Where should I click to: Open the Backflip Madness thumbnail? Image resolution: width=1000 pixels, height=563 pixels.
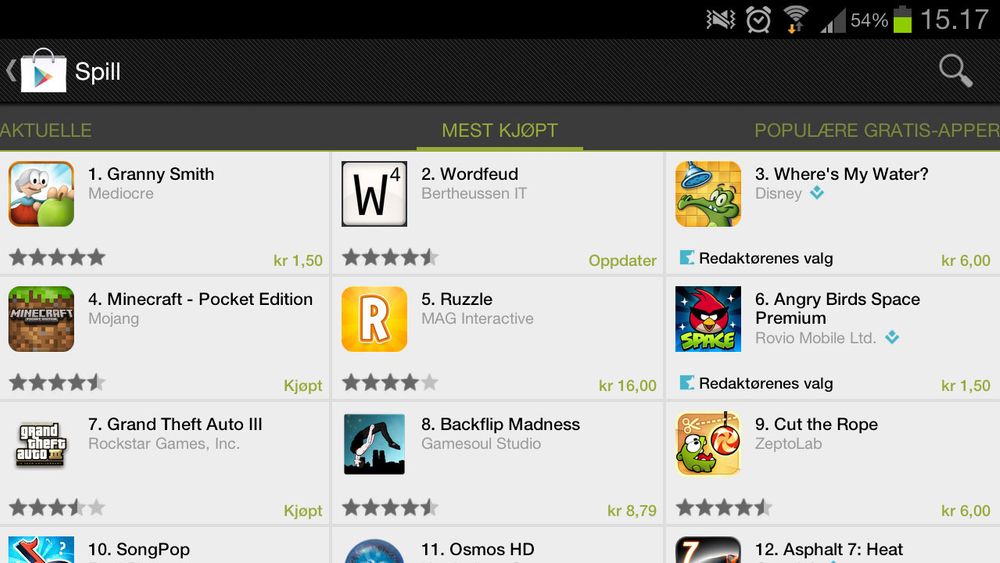[x=374, y=444]
